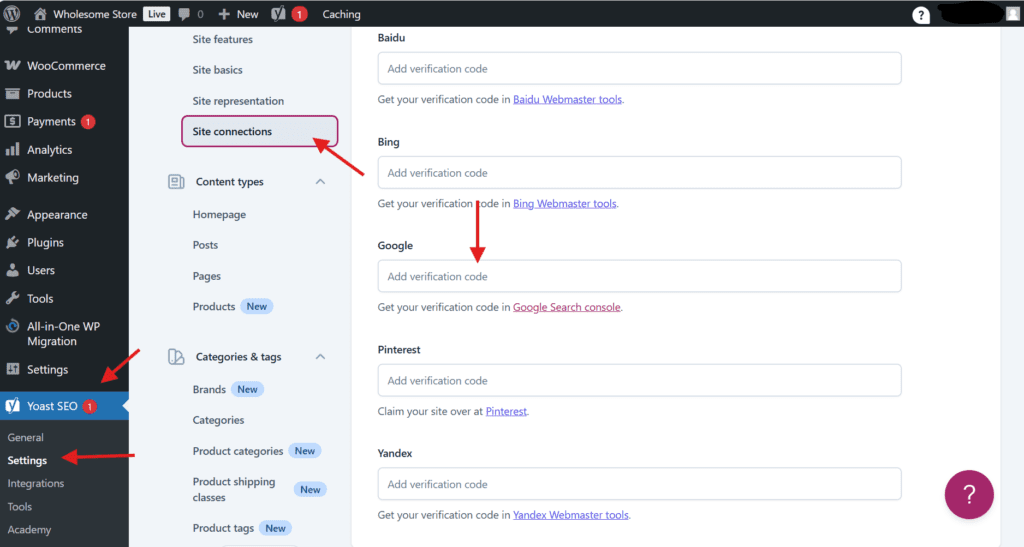
Task: Click the Yoast icon in the admin bar
Action: (x=278, y=14)
